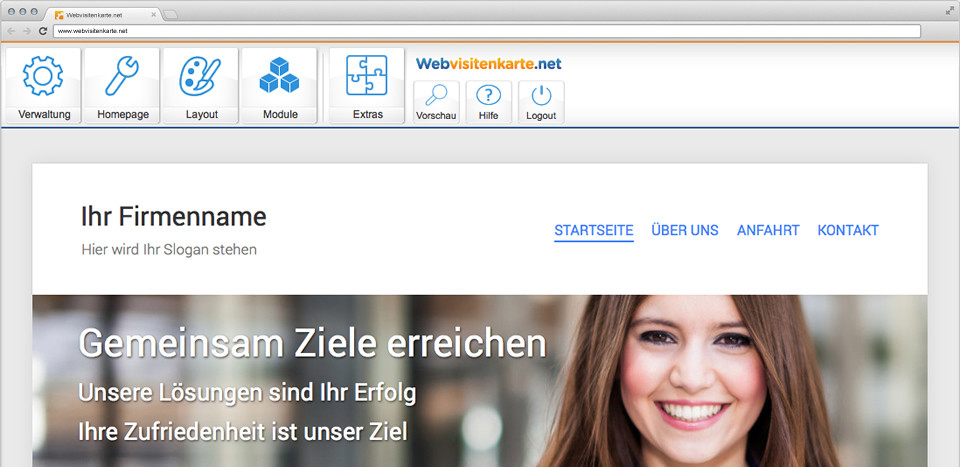The height and width of the screenshot is (467, 960).
Task: Open the ANFAHRT page
Action: 768,231
